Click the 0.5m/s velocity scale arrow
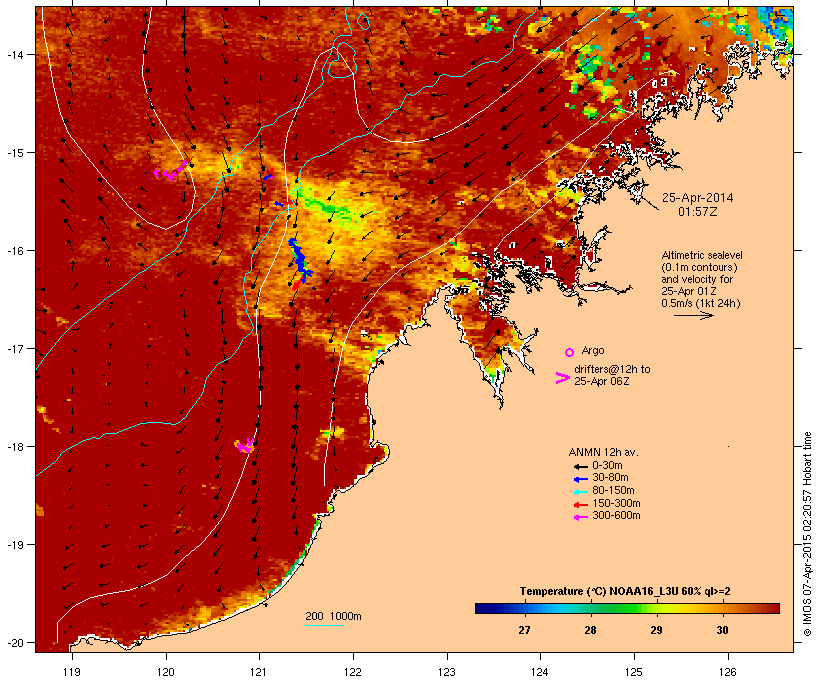Viewport: 820px width, 680px height. pyautogui.click(x=694, y=315)
